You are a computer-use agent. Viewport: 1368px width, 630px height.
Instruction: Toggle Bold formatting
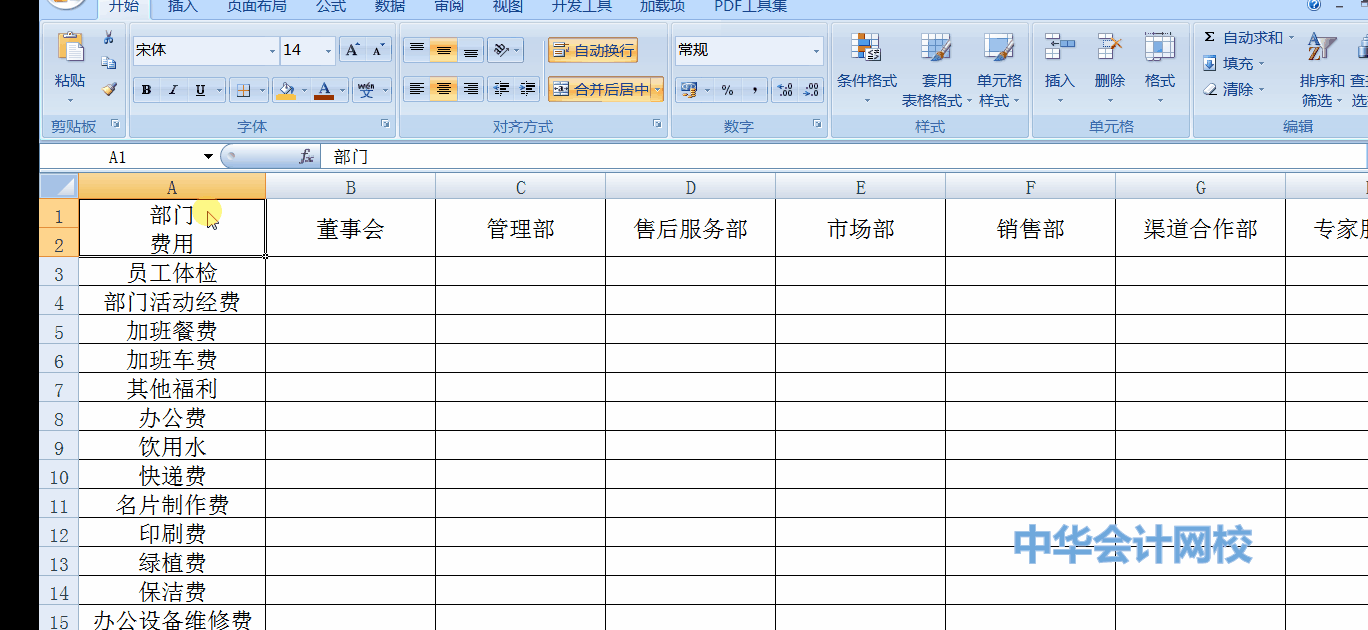[x=147, y=90]
